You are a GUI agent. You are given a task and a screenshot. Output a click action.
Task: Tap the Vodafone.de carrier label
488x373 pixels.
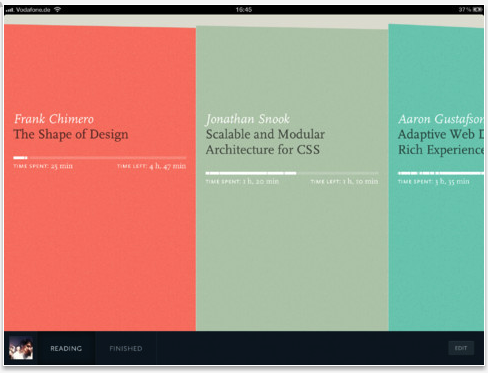pyautogui.click(x=33, y=10)
